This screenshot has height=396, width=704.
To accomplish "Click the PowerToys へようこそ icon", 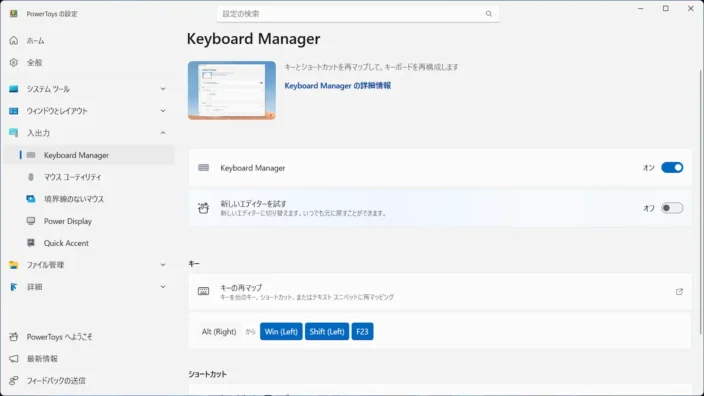I will click(13, 337).
